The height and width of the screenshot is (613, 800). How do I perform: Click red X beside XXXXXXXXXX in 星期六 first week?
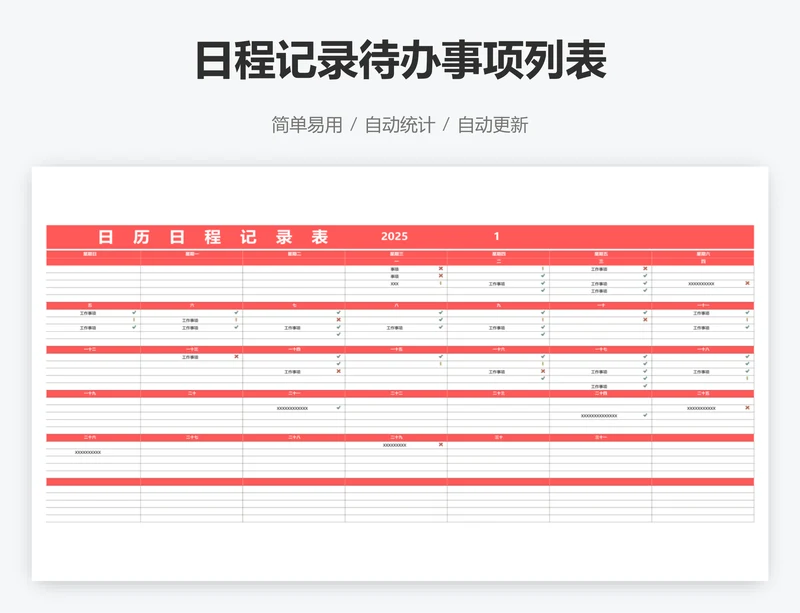pos(747,283)
